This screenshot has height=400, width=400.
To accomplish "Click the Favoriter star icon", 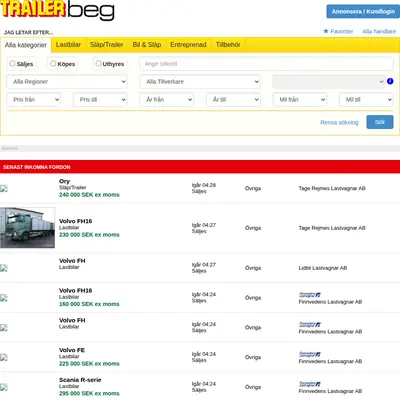I will 326,31.
